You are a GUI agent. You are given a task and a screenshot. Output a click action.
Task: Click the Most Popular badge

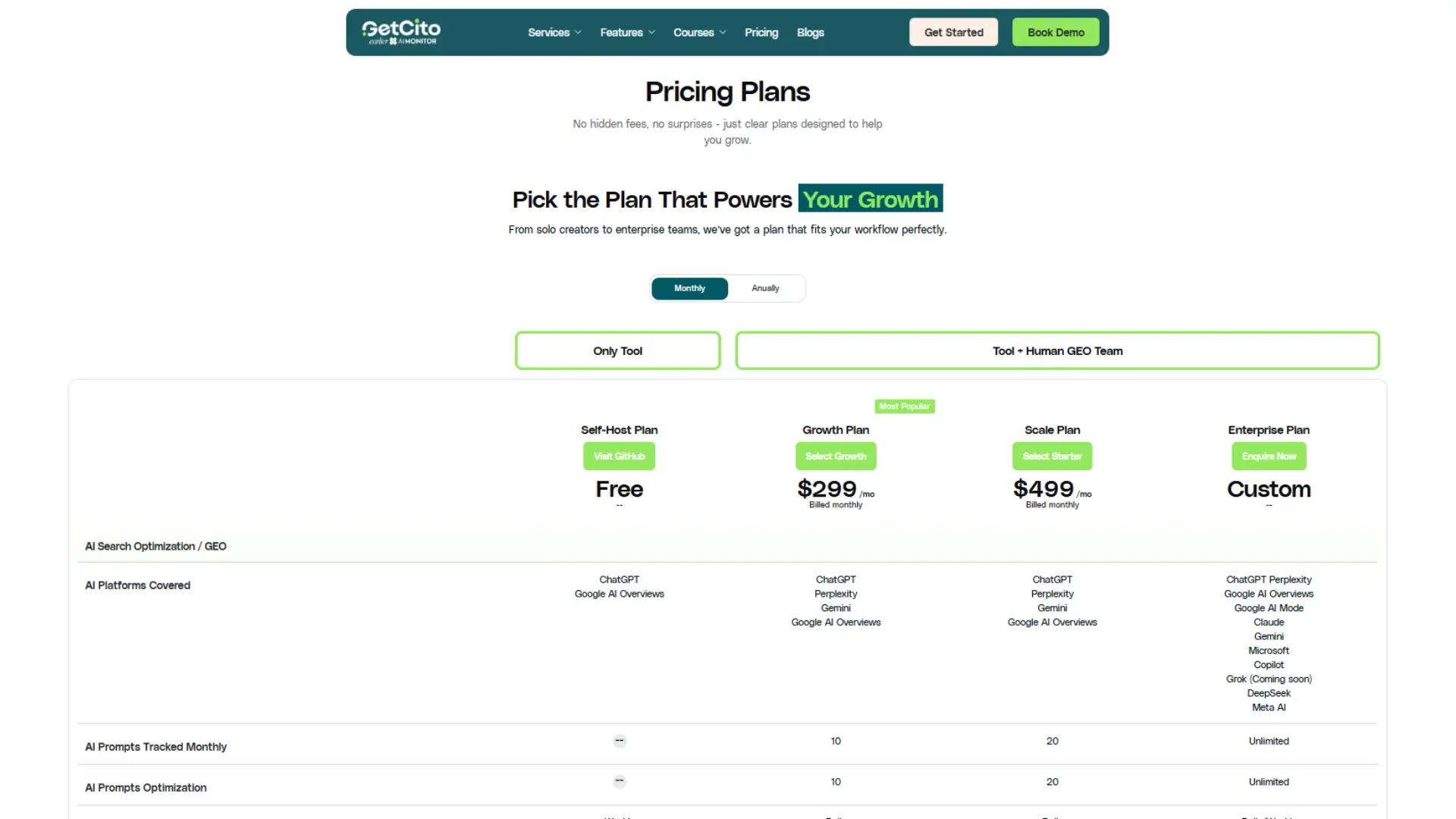click(x=904, y=406)
